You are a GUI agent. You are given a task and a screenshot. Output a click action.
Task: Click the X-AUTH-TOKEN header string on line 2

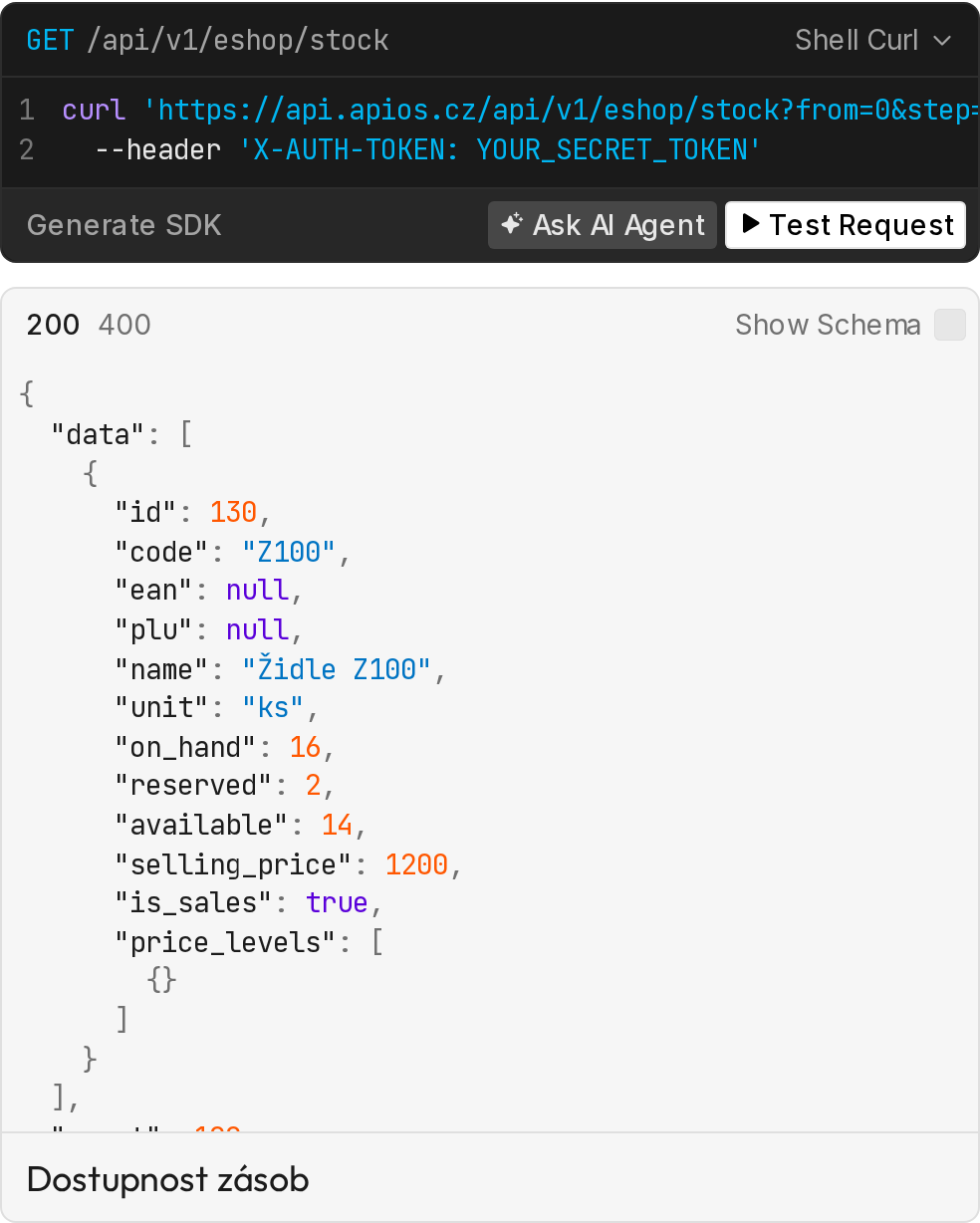[501, 149]
